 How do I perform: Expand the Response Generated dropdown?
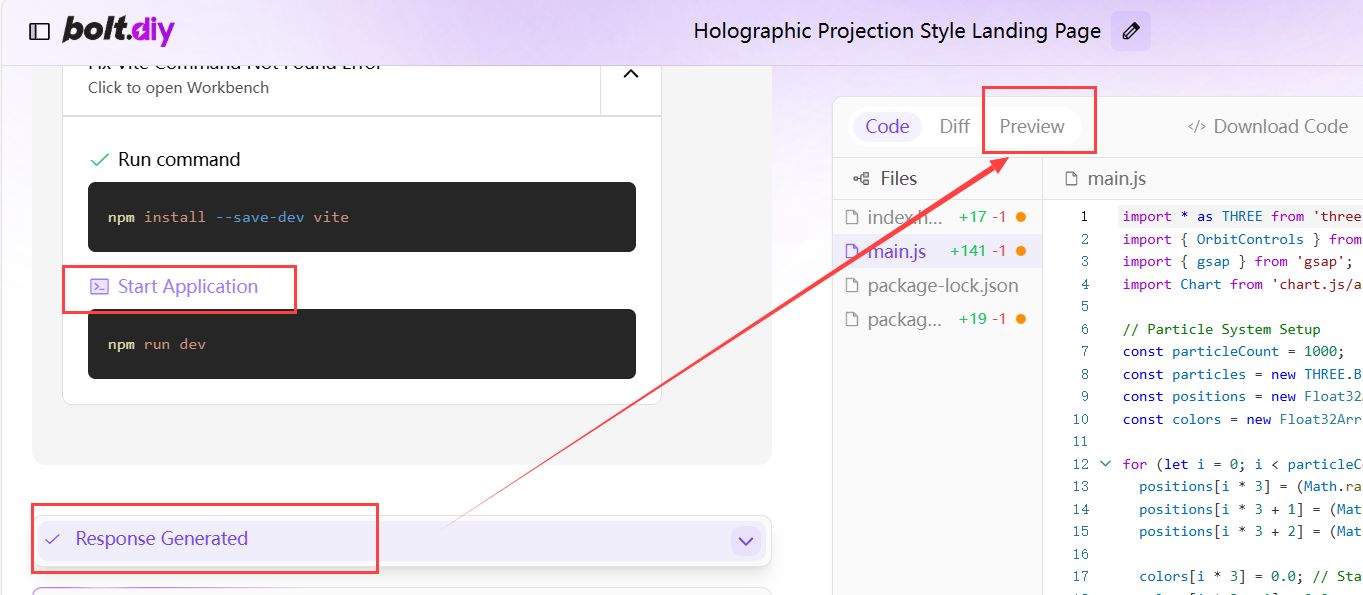tap(745, 541)
